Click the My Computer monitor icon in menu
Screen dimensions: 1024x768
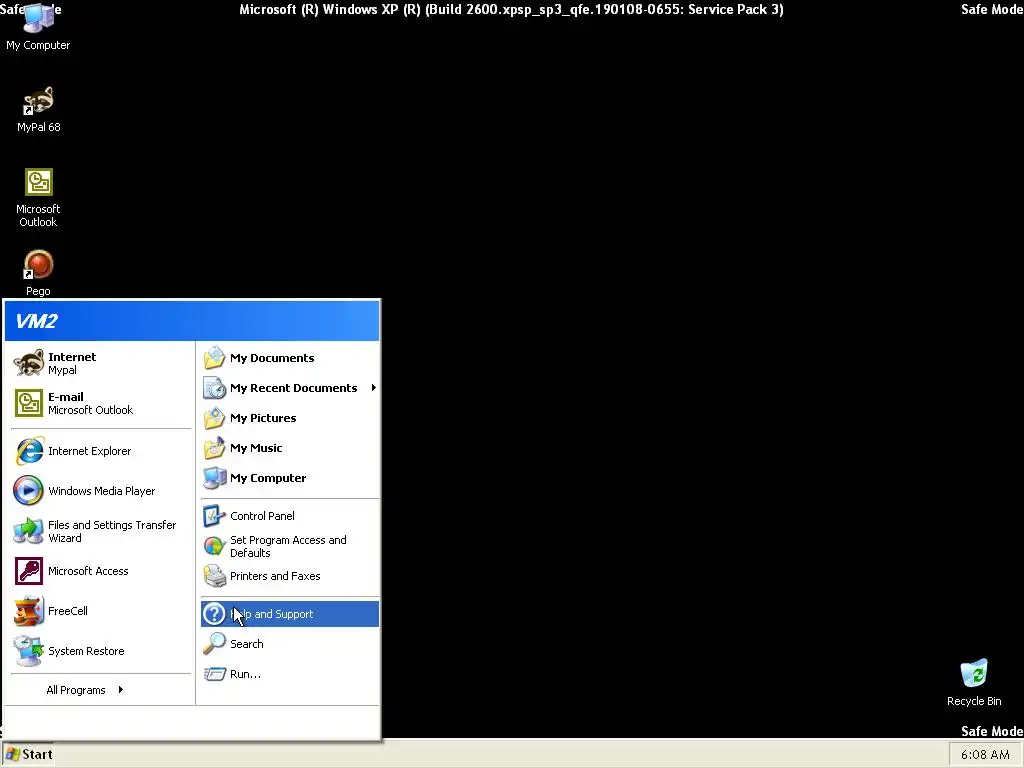(x=214, y=478)
